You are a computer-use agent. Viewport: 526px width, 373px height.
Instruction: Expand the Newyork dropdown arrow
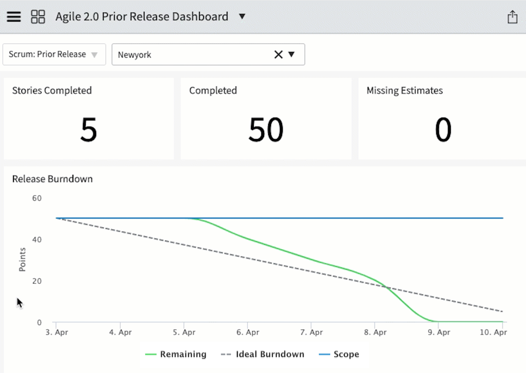291,54
